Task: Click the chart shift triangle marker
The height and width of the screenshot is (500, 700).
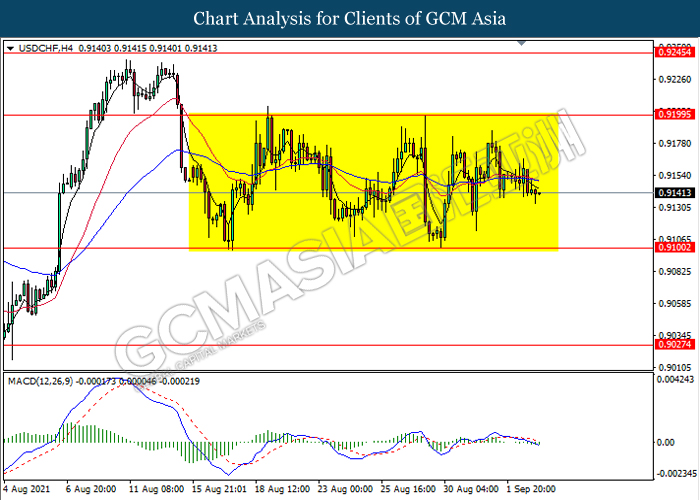Action: 521,43
